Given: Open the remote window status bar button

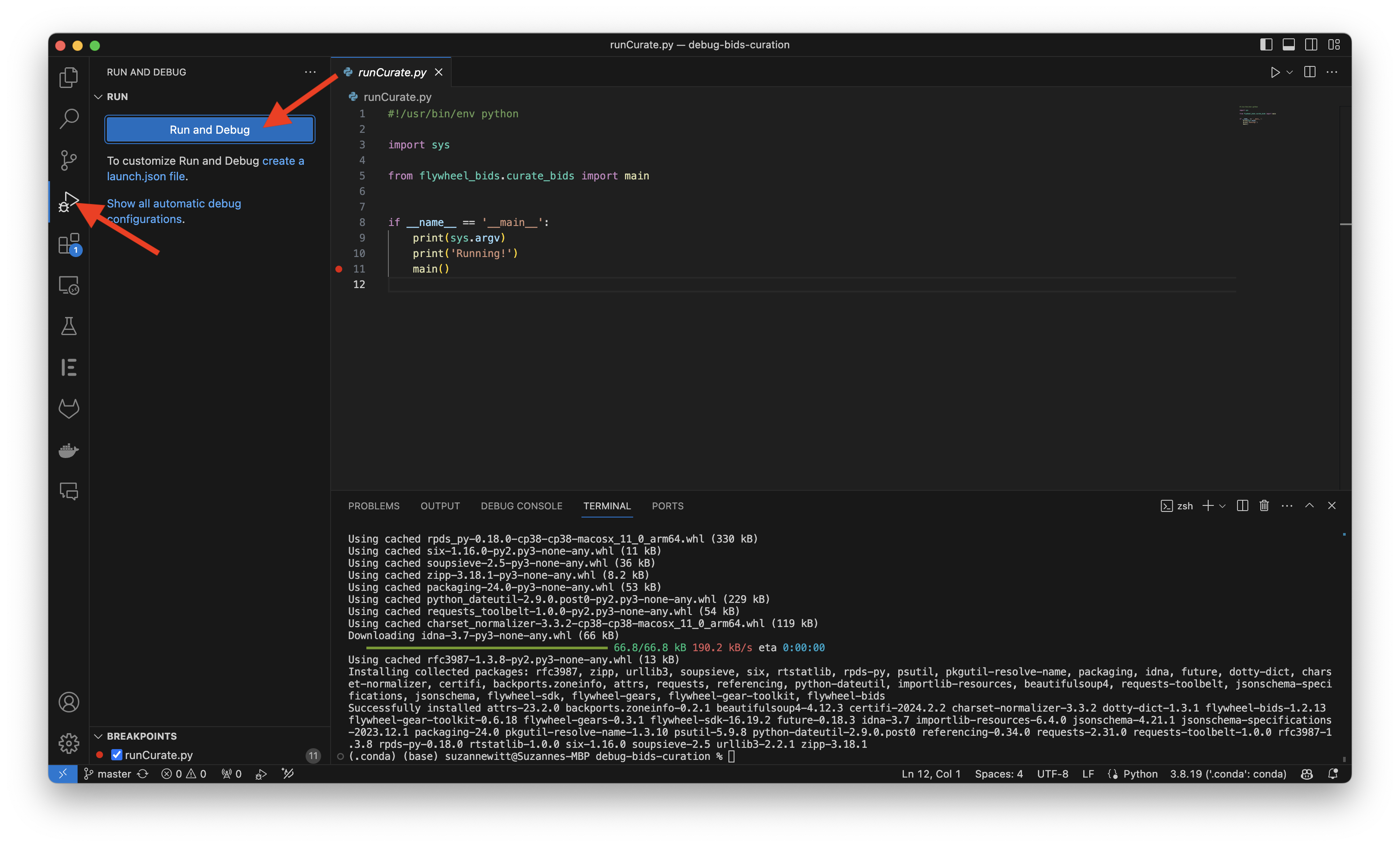Looking at the screenshot, I should click(x=63, y=774).
